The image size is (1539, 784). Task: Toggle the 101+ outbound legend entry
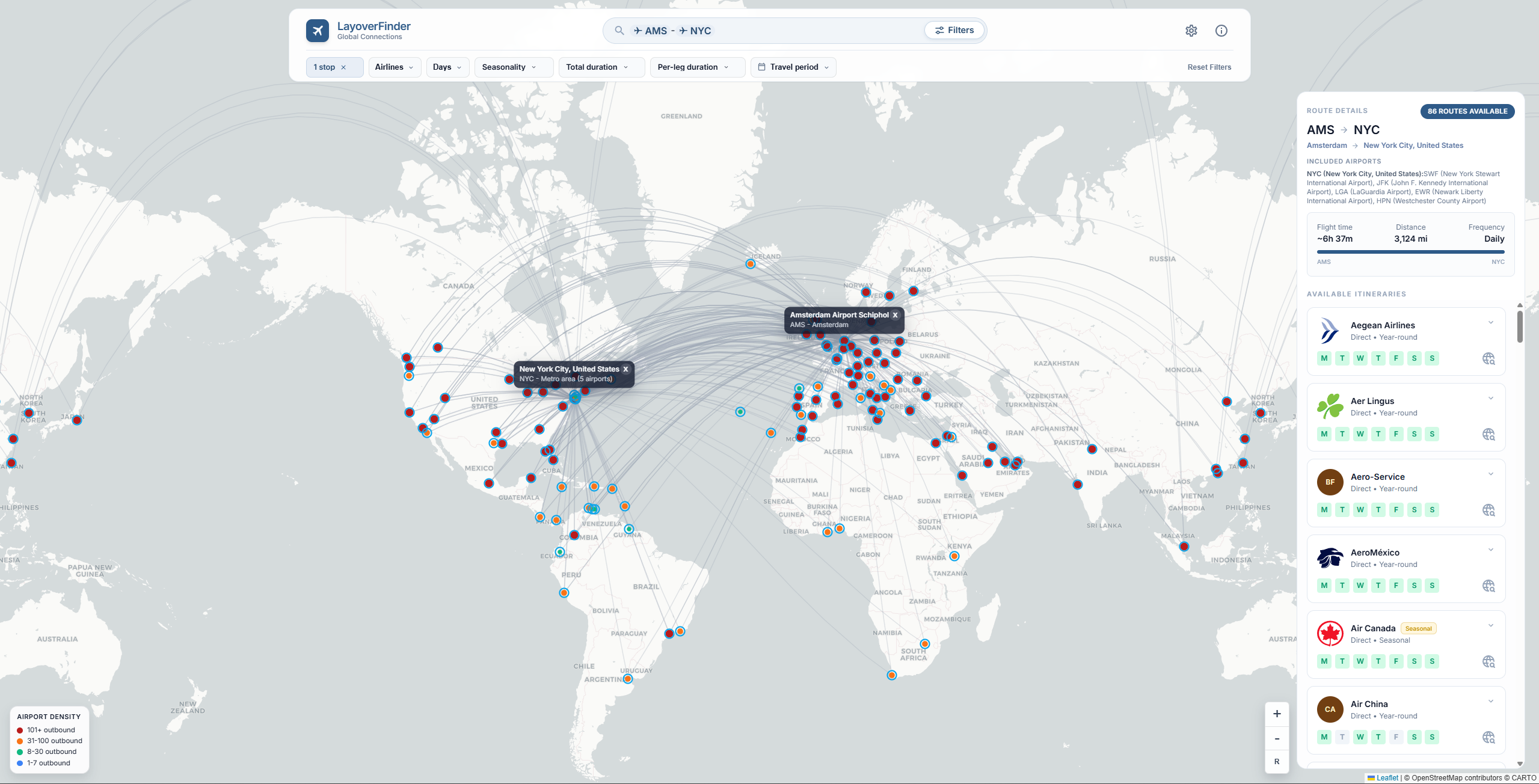[x=20, y=729]
